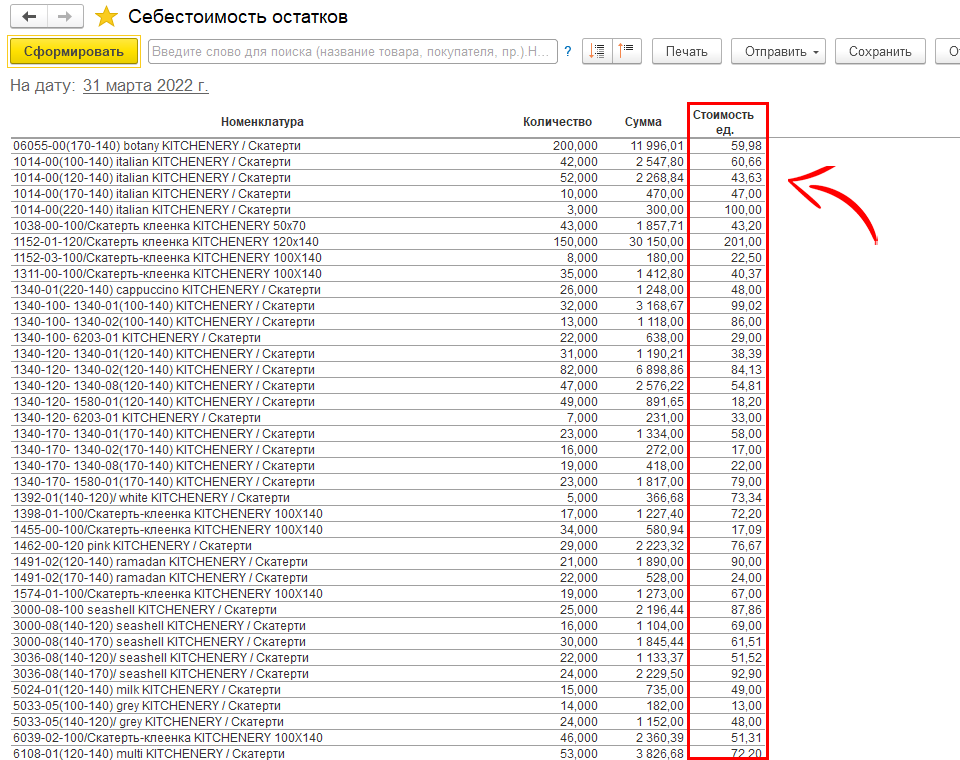
Task: Toggle the favorites star icon
Action: click(x=106, y=17)
